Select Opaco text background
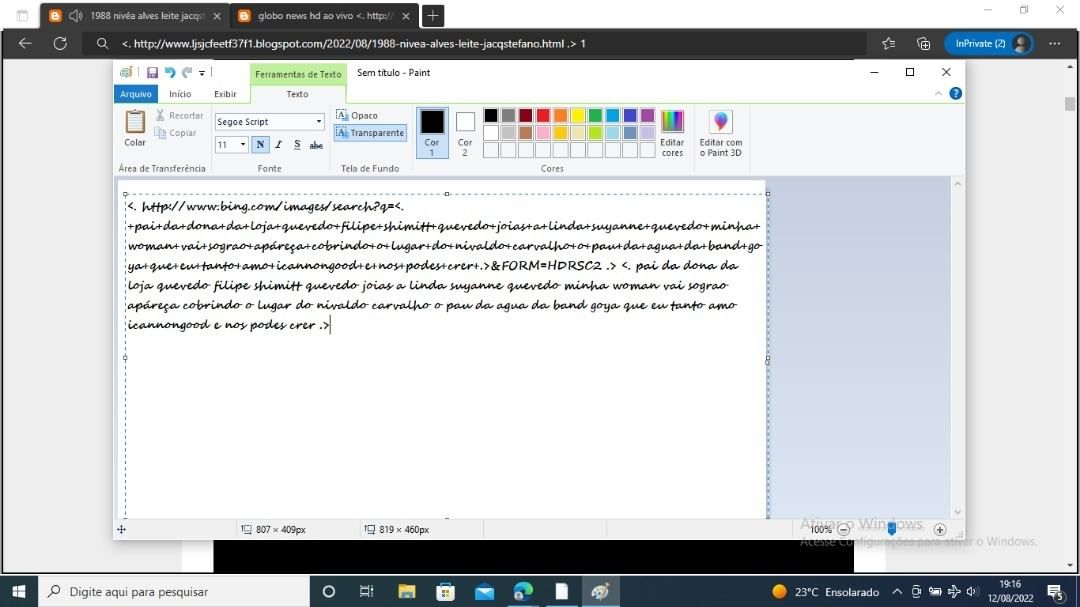Screen dimensions: 1080x607 (357, 116)
